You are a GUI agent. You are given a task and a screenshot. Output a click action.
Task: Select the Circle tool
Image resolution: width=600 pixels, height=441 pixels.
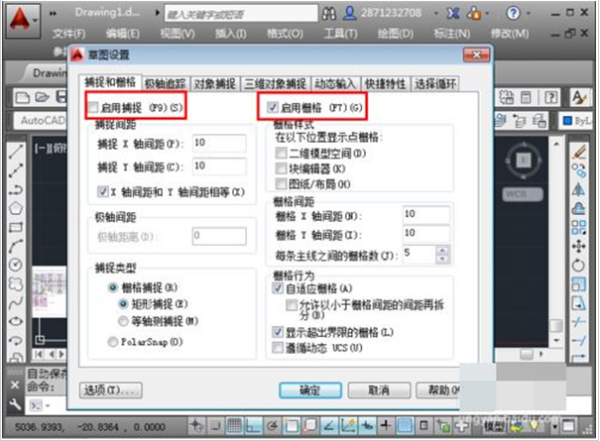pos(16,265)
